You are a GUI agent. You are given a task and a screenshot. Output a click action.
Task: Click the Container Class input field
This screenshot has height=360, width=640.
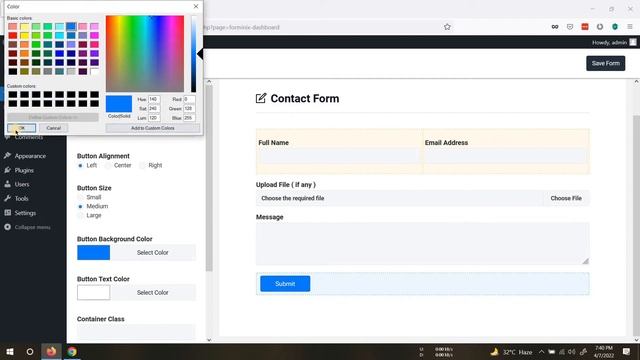coord(136,331)
